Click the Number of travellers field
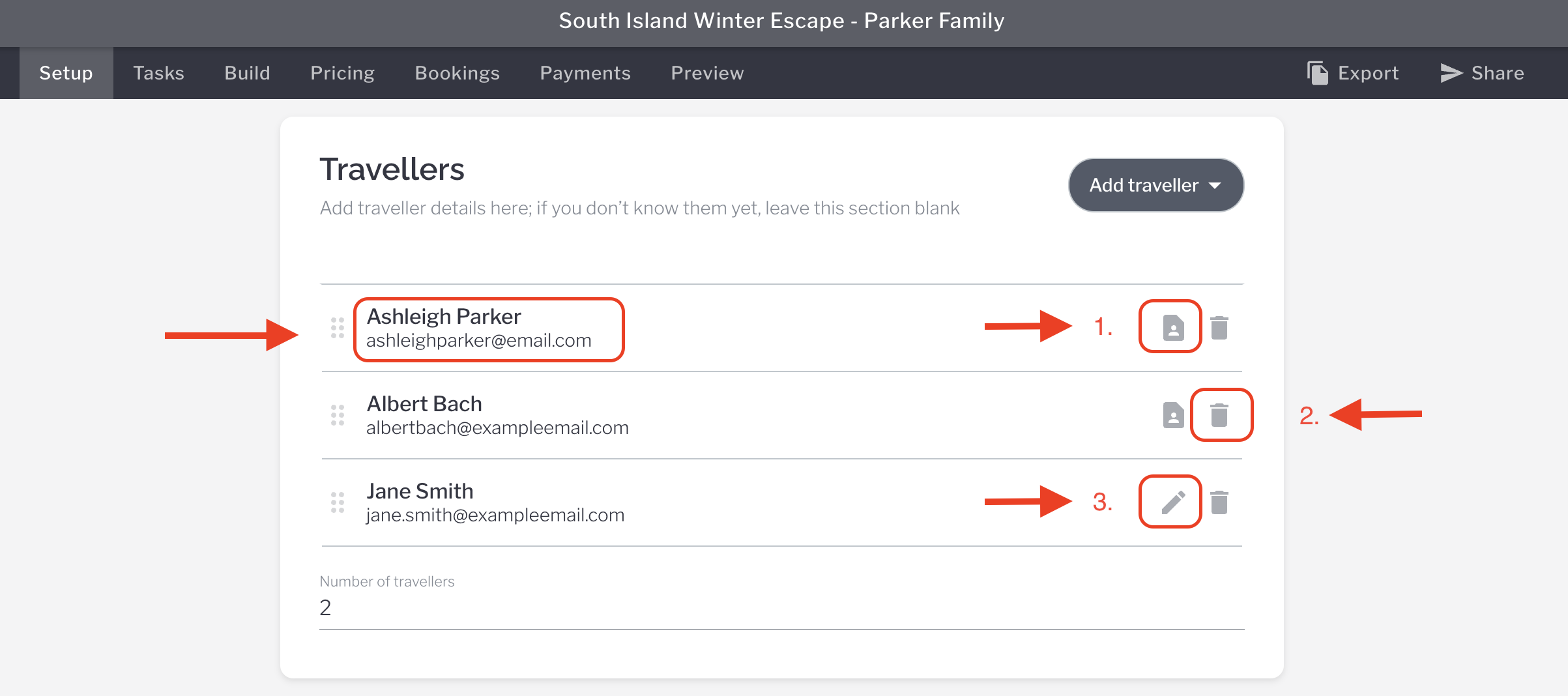Image resolution: width=1568 pixels, height=696 pixels. 781,608
